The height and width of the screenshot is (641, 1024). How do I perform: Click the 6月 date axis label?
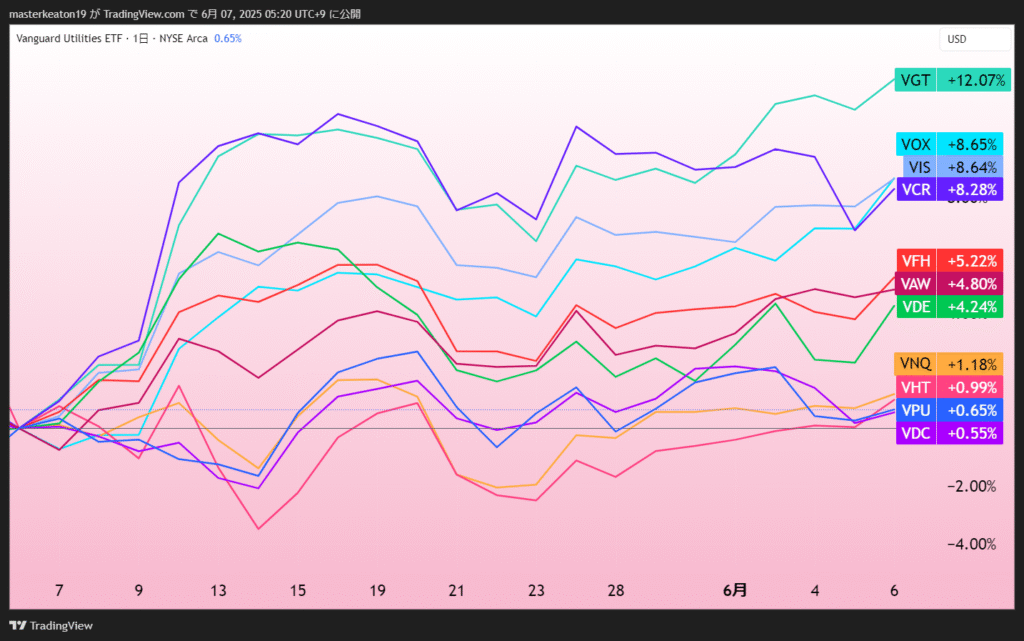[735, 590]
